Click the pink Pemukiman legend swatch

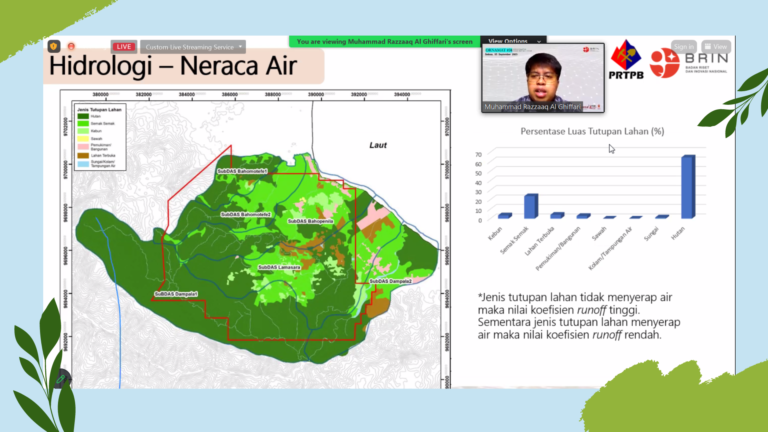[83, 146]
